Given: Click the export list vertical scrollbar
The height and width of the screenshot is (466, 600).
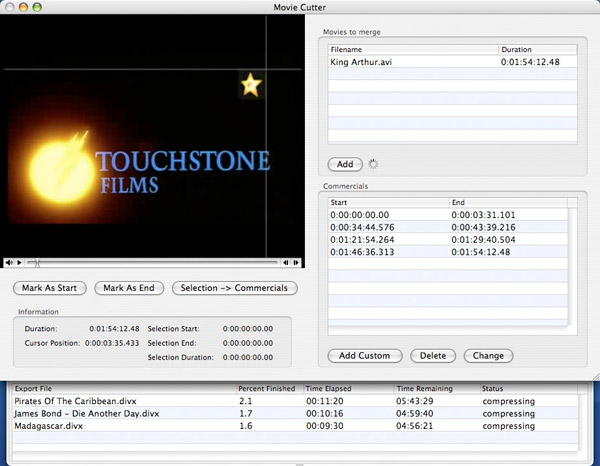Looking at the screenshot, I should tap(583, 423).
